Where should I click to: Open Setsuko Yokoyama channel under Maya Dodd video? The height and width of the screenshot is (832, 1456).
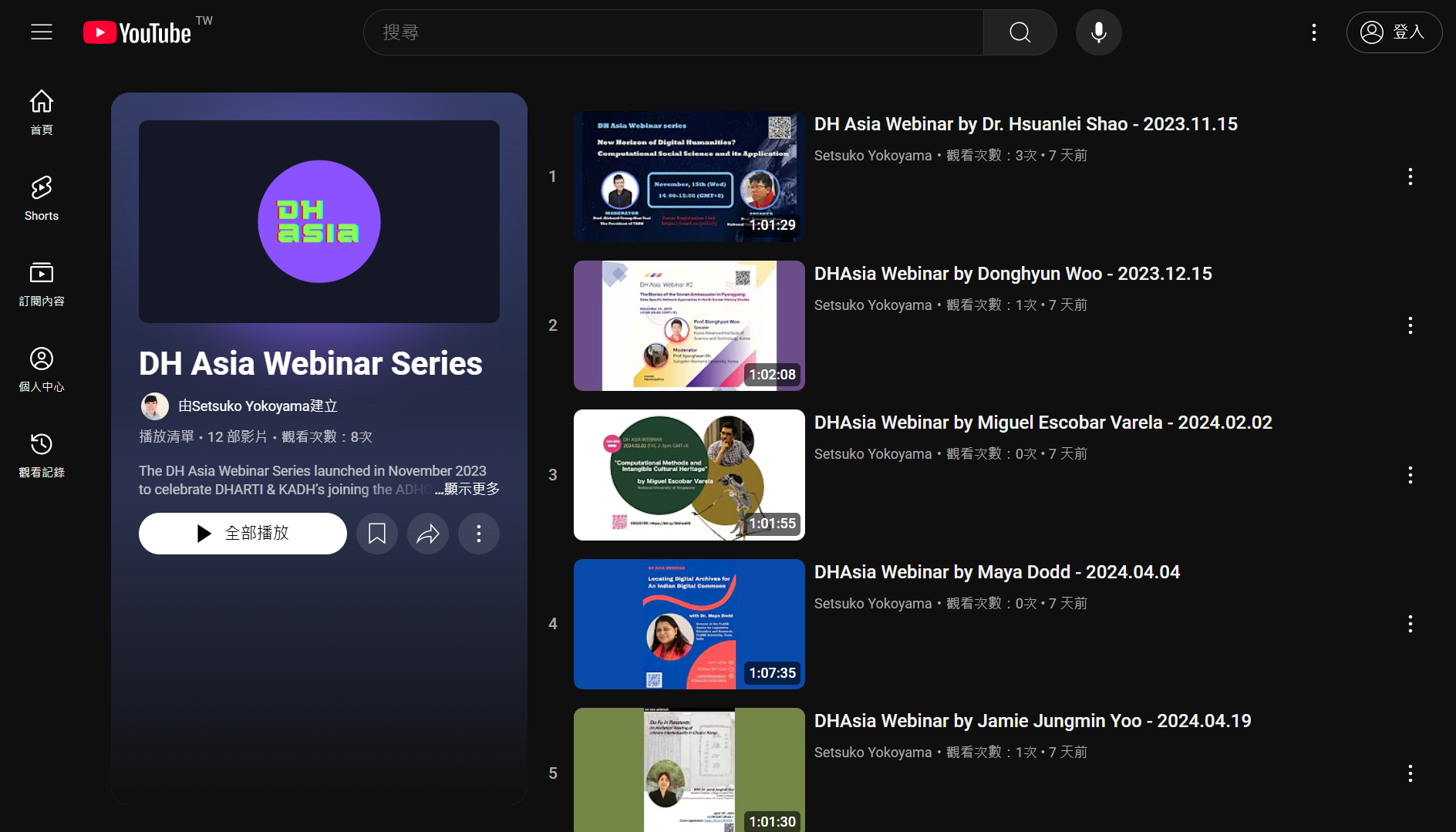coord(873,604)
